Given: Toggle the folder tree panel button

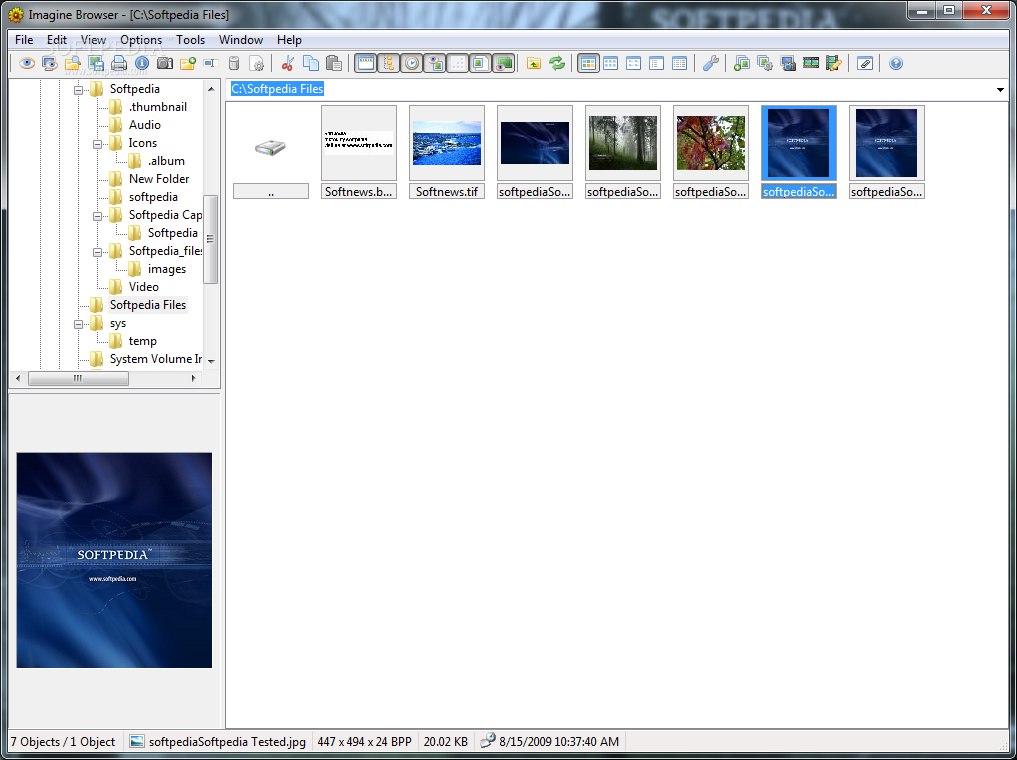Looking at the screenshot, I should [389, 64].
